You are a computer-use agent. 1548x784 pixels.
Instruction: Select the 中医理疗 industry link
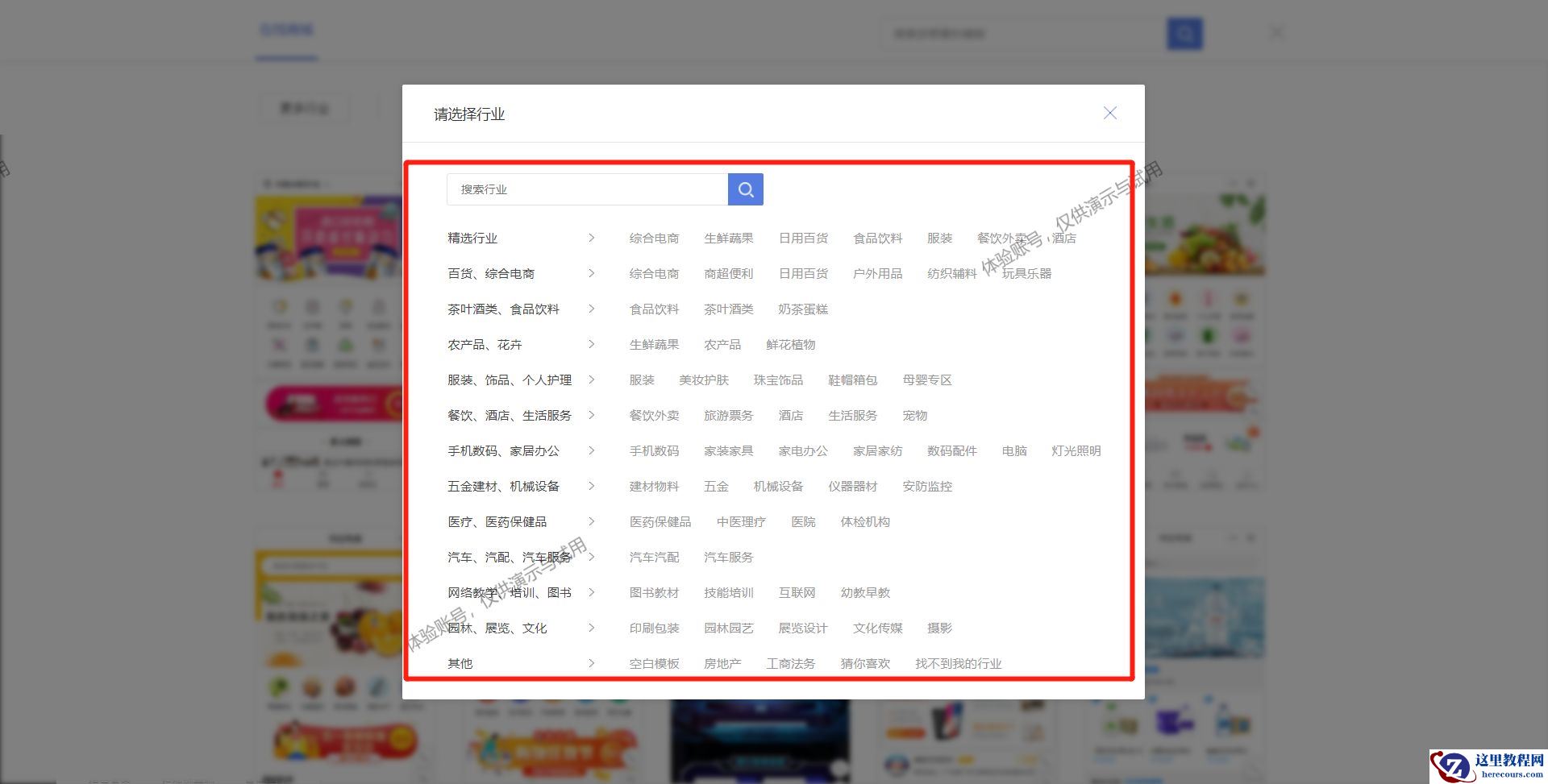coord(741,522)
